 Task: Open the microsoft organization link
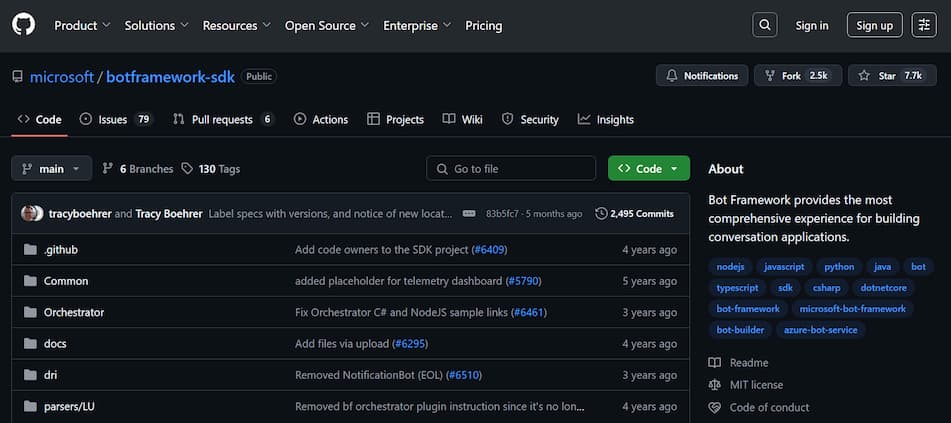(x=62, y=77)
